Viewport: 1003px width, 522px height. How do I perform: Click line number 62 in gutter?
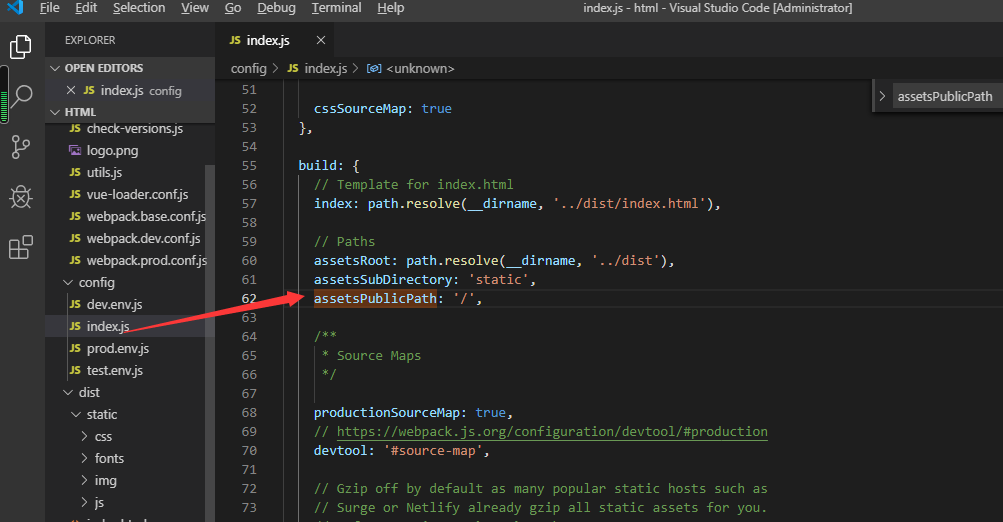pos(249,299)
